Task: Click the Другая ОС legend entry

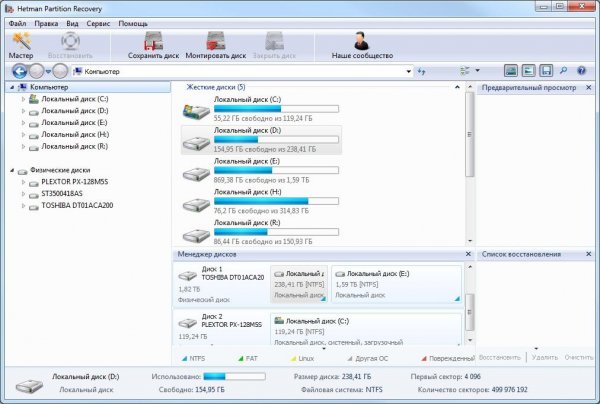Action: [x=368, y=358]
